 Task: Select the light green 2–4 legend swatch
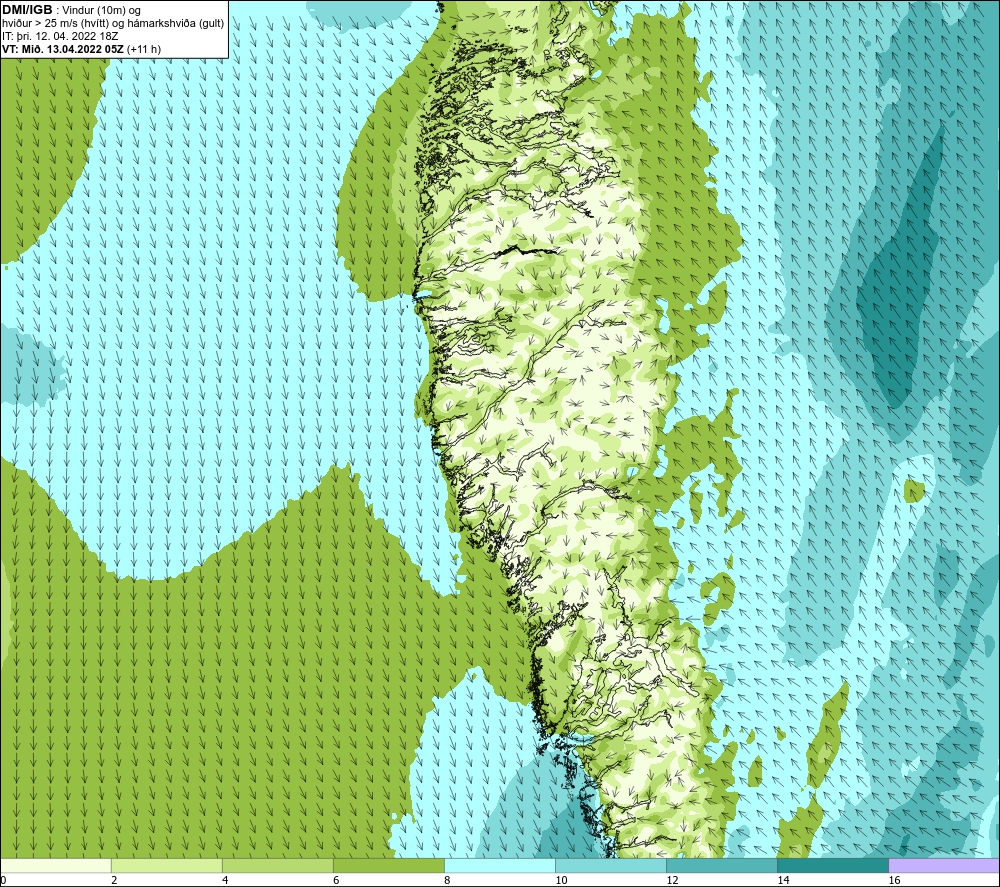(166, 865)
